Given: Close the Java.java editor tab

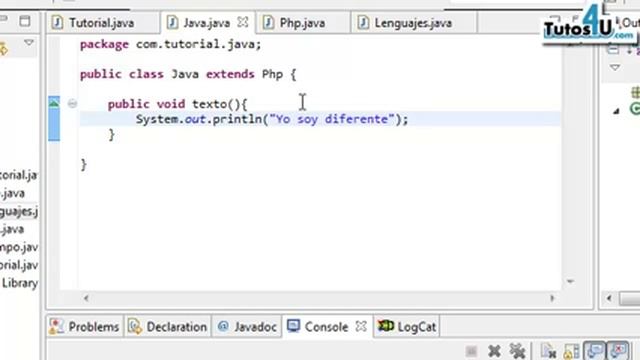Looking at the screenshot, I should (243, 22).
